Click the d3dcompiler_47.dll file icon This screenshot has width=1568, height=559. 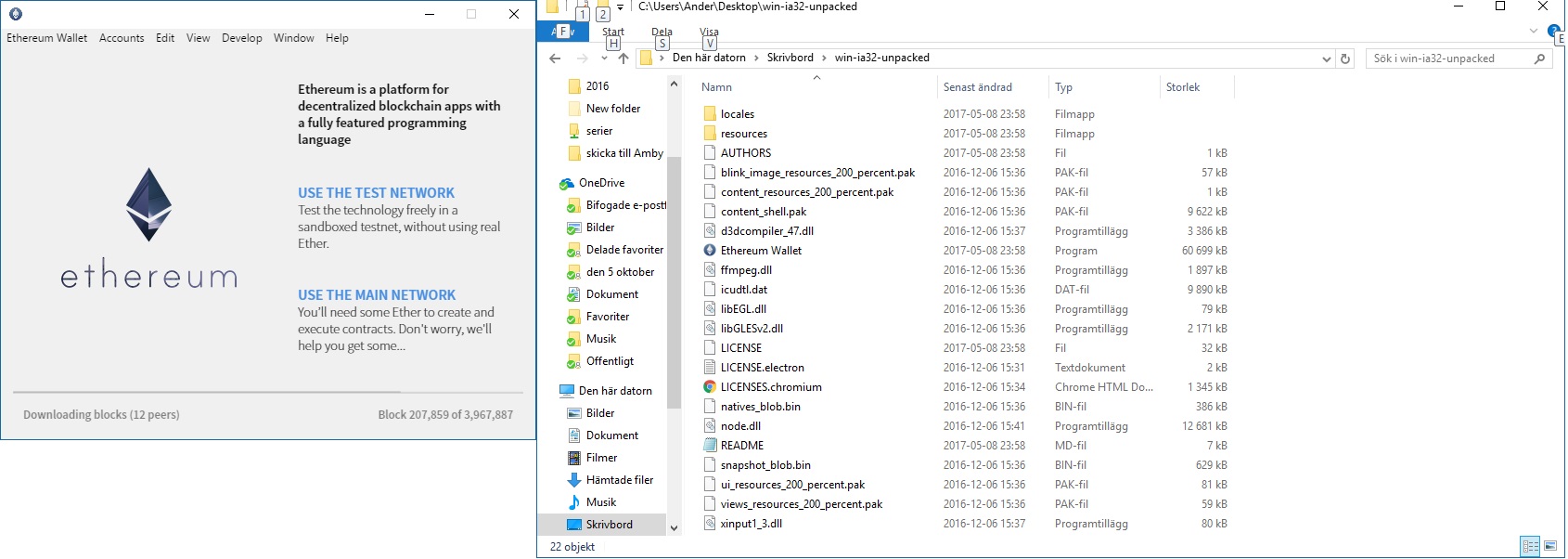click(x=710, y=231)
